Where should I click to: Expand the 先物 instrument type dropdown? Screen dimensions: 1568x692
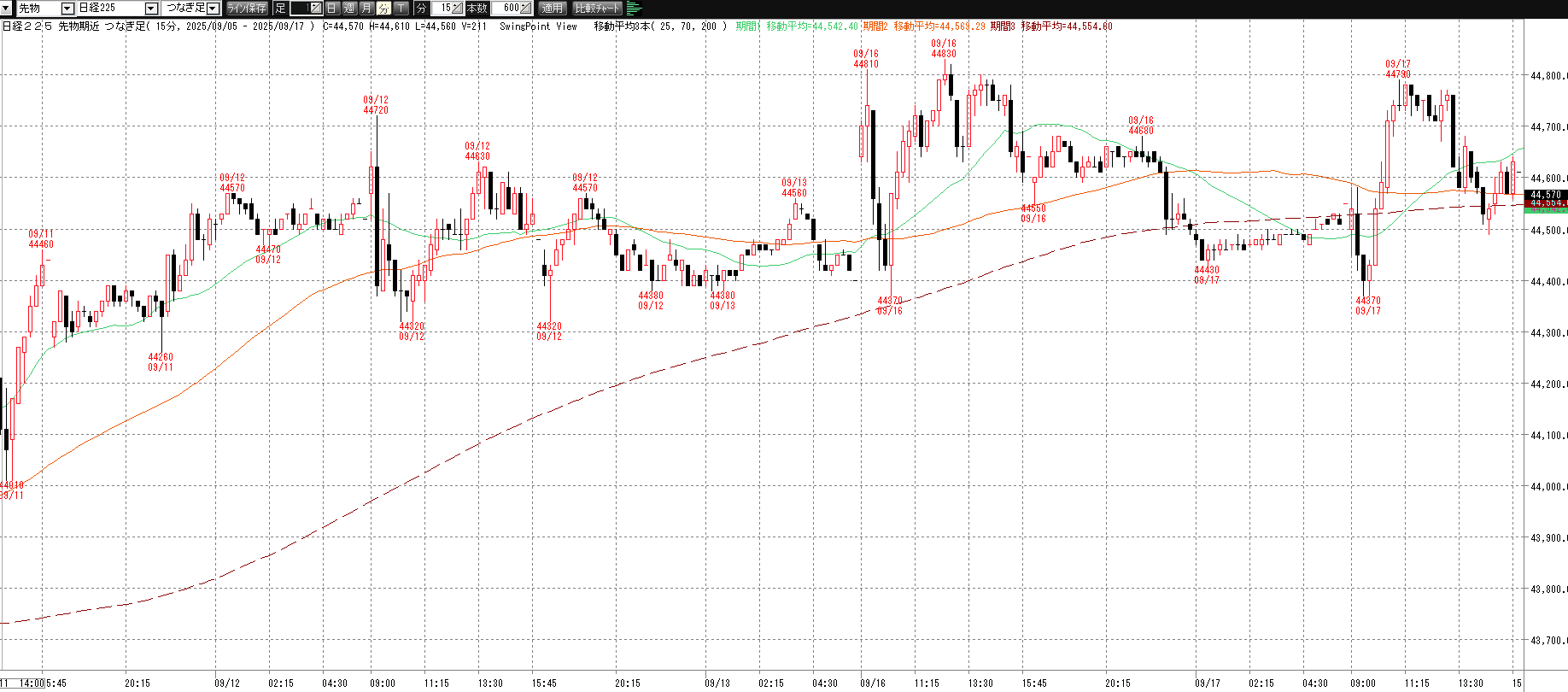[x=67, y=9]
